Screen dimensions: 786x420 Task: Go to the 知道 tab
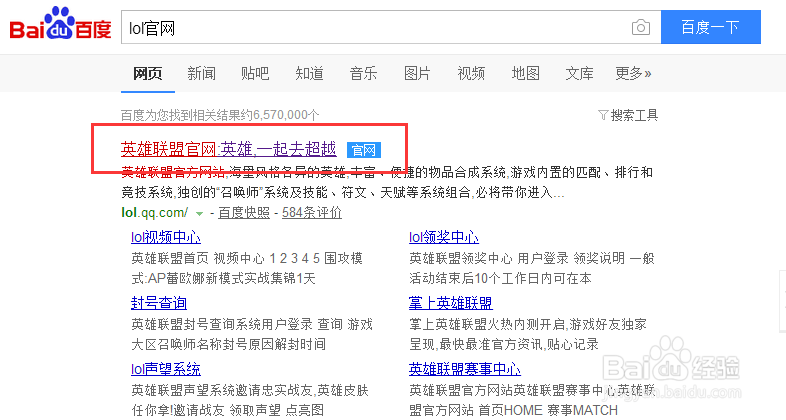[x=309, y=74]
